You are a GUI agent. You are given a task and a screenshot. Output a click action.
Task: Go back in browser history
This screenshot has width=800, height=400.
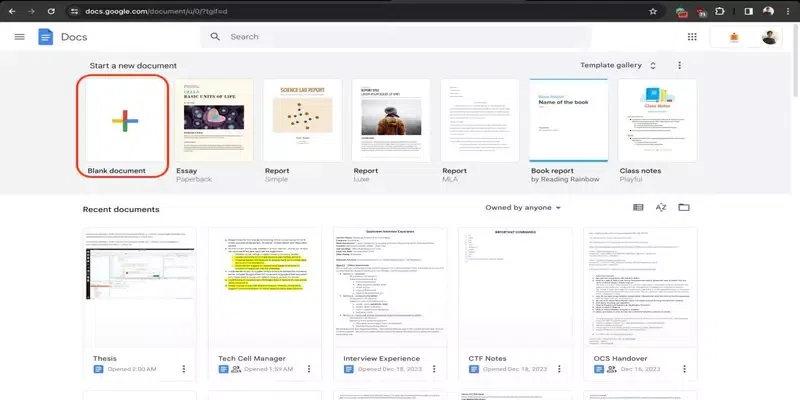click(12, 11)
